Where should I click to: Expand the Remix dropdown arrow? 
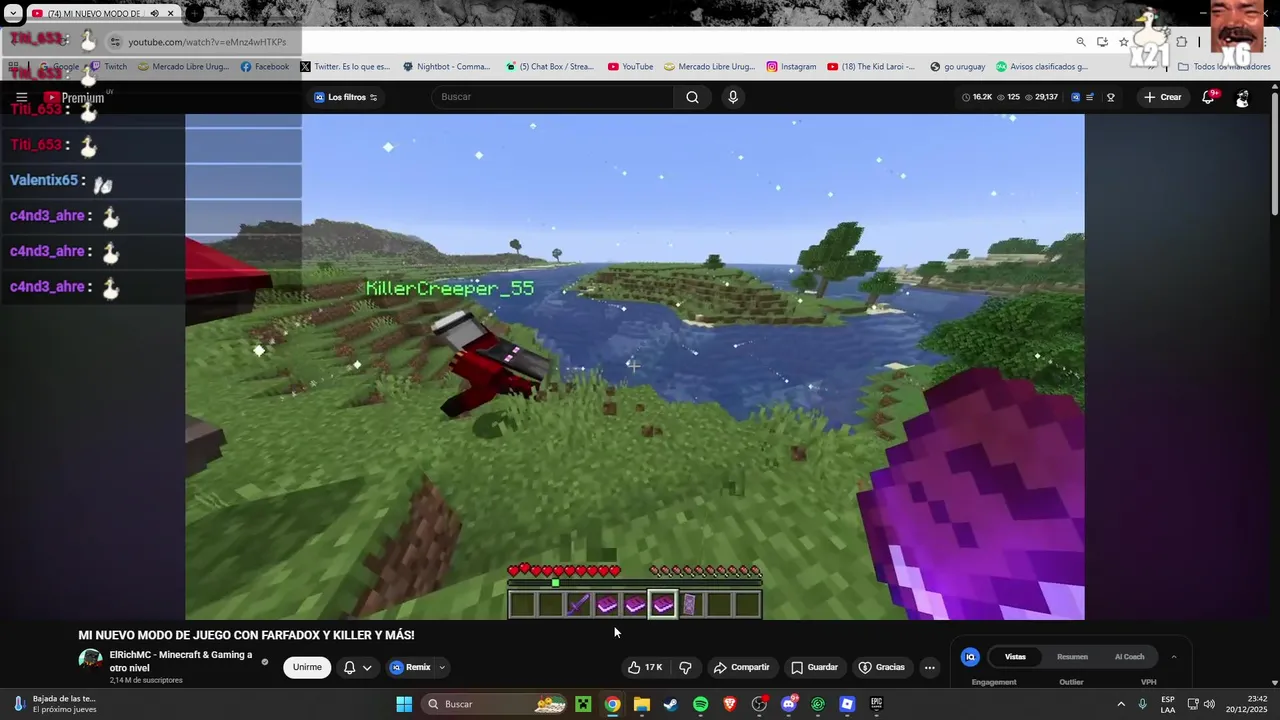441,667
